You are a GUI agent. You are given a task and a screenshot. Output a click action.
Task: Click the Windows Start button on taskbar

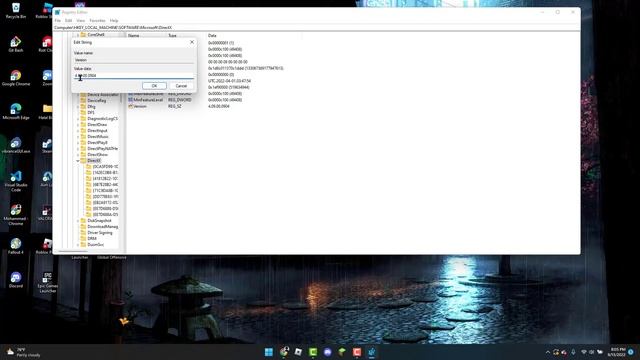pyautogui.click(x=269, y=352)
